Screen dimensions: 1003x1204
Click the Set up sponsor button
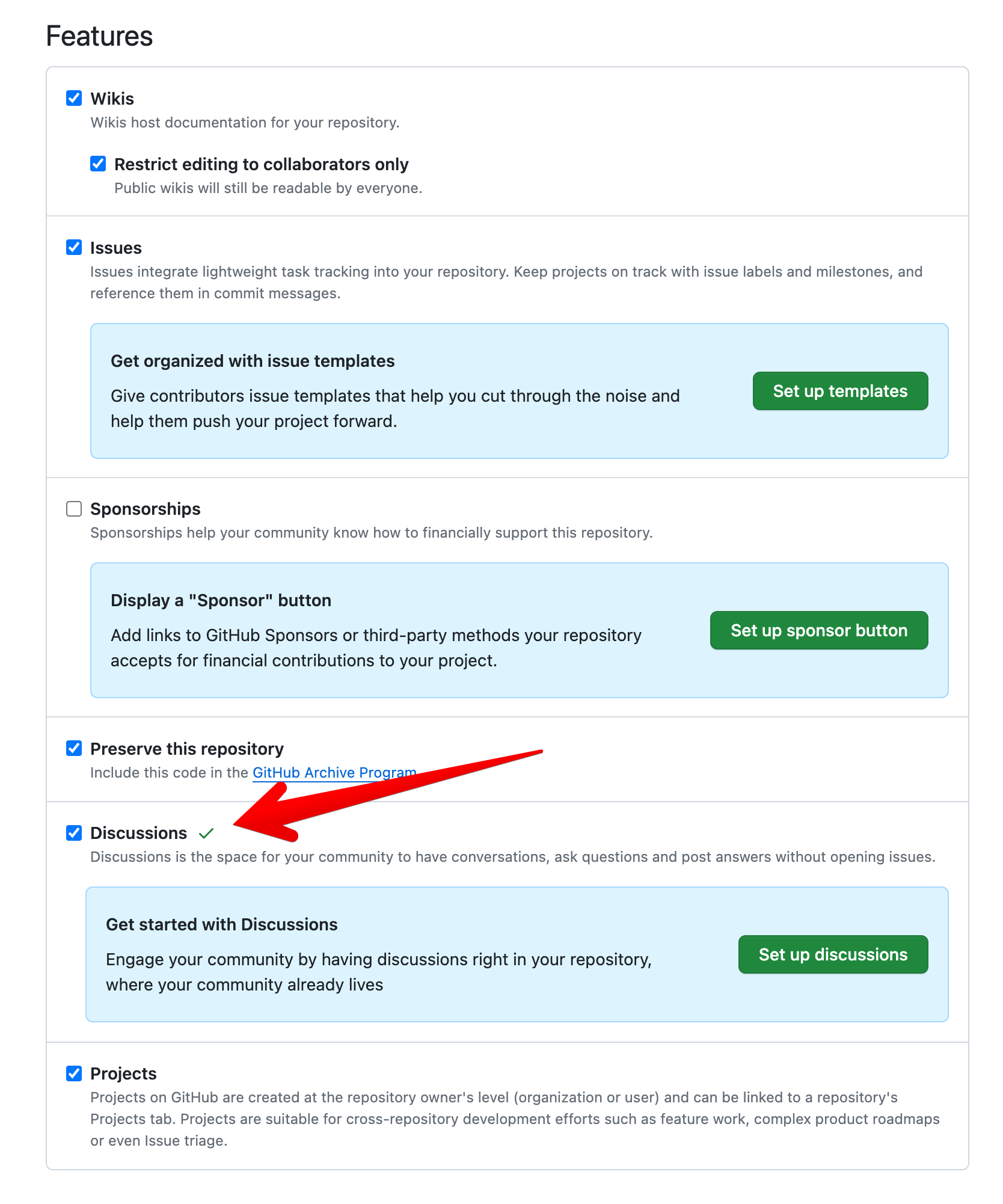(818, 630)
